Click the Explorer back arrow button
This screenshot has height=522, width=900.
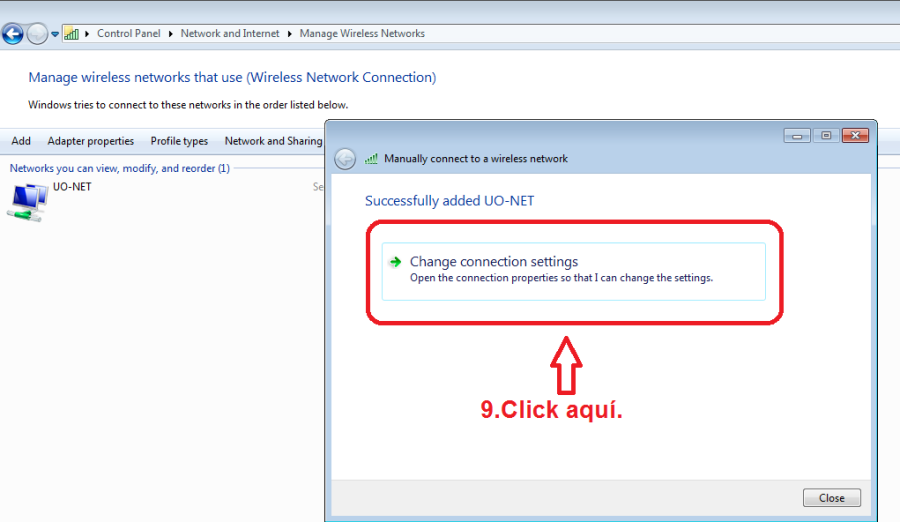[x=13, y=34]
